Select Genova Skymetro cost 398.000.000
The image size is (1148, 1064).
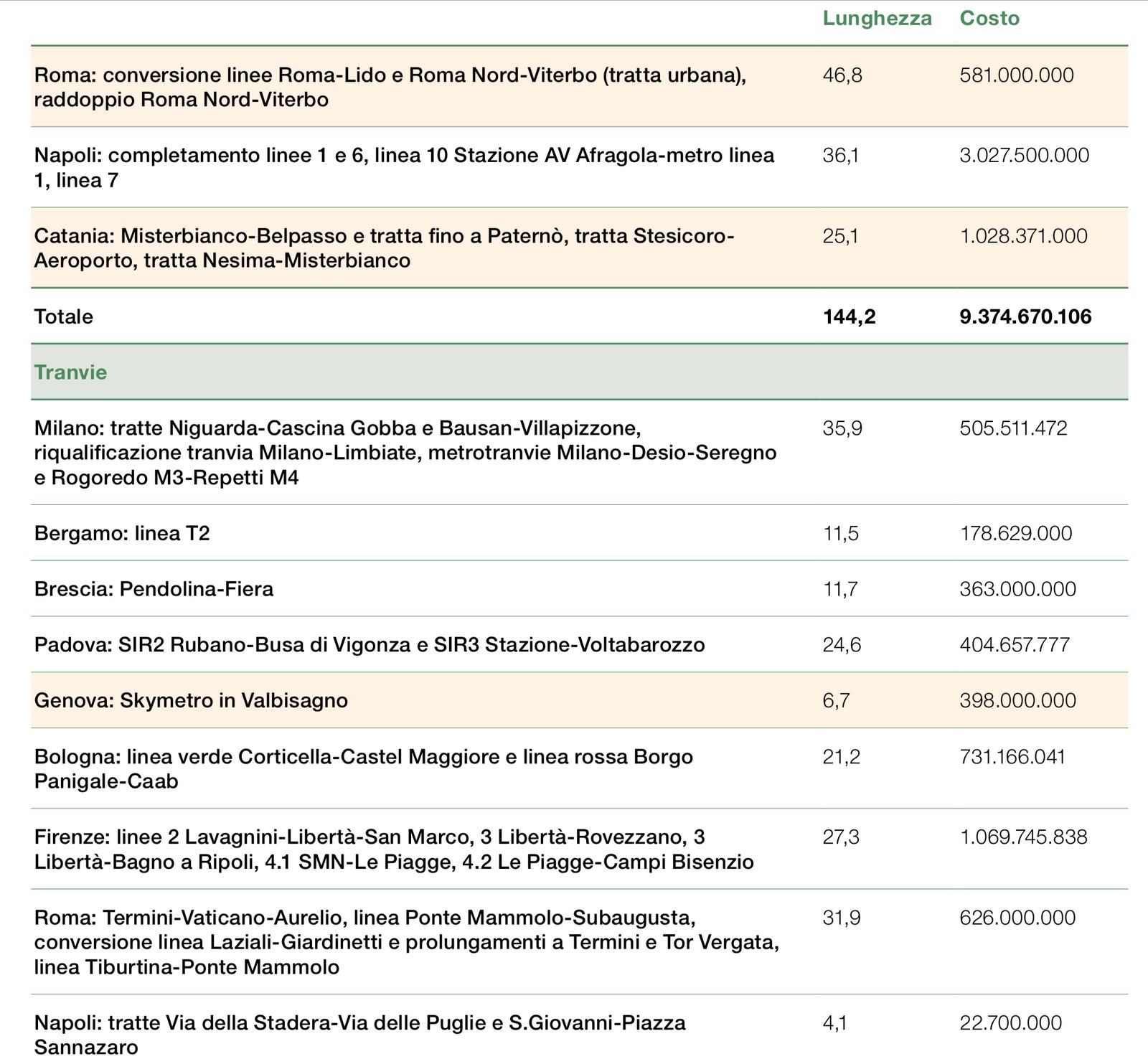tap(1017, 700)
